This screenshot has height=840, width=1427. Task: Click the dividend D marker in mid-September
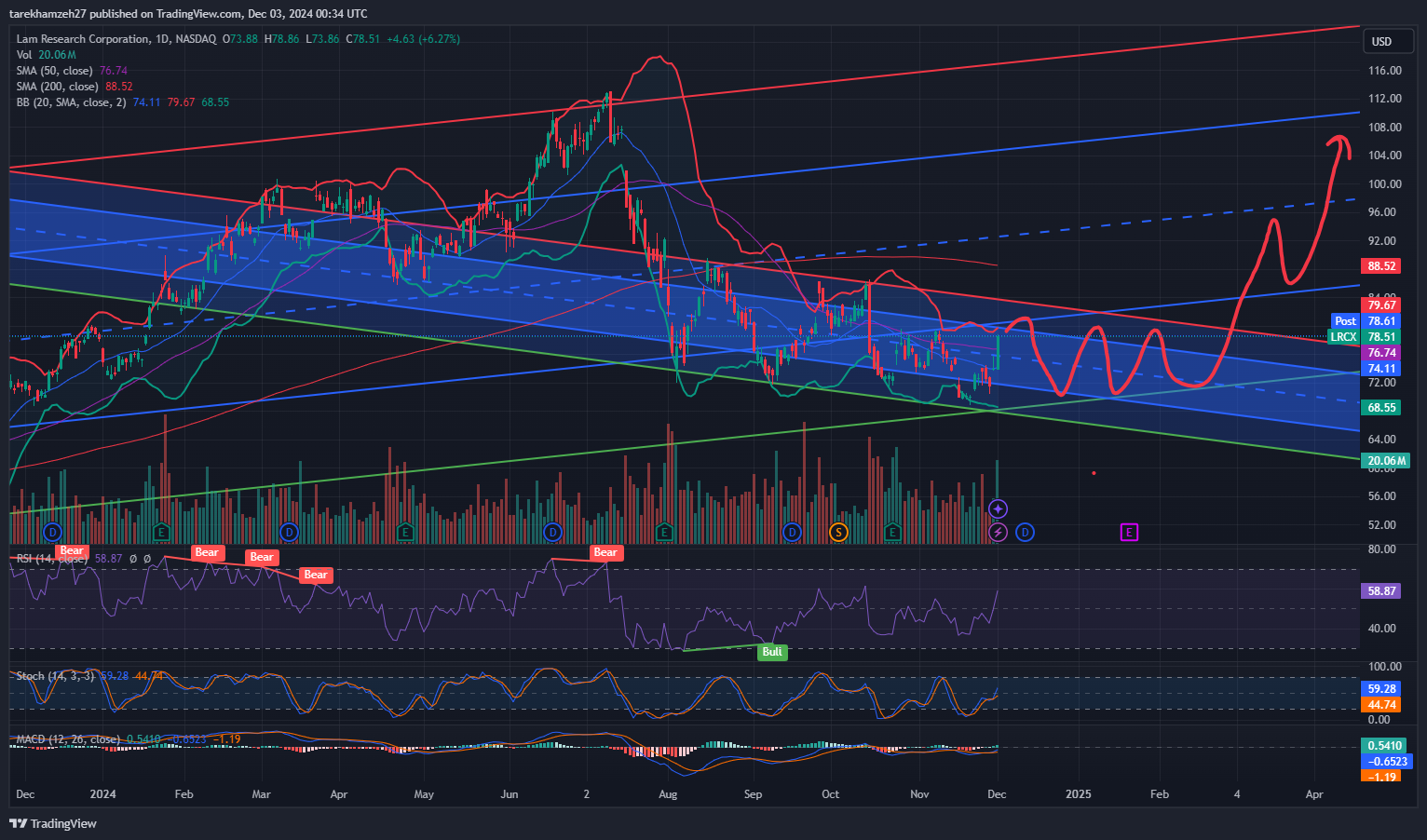792,532
